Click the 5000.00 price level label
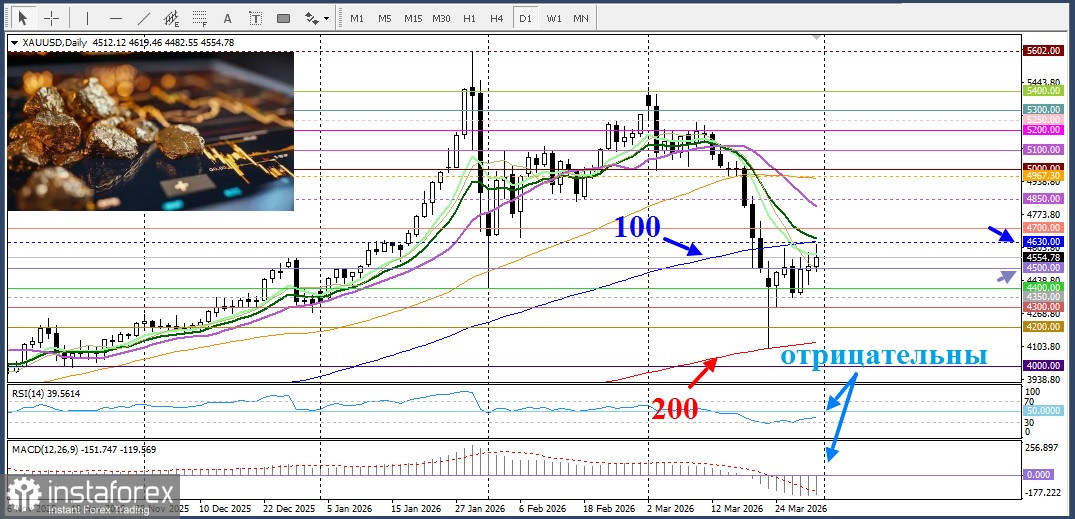 click(1043, 168)
